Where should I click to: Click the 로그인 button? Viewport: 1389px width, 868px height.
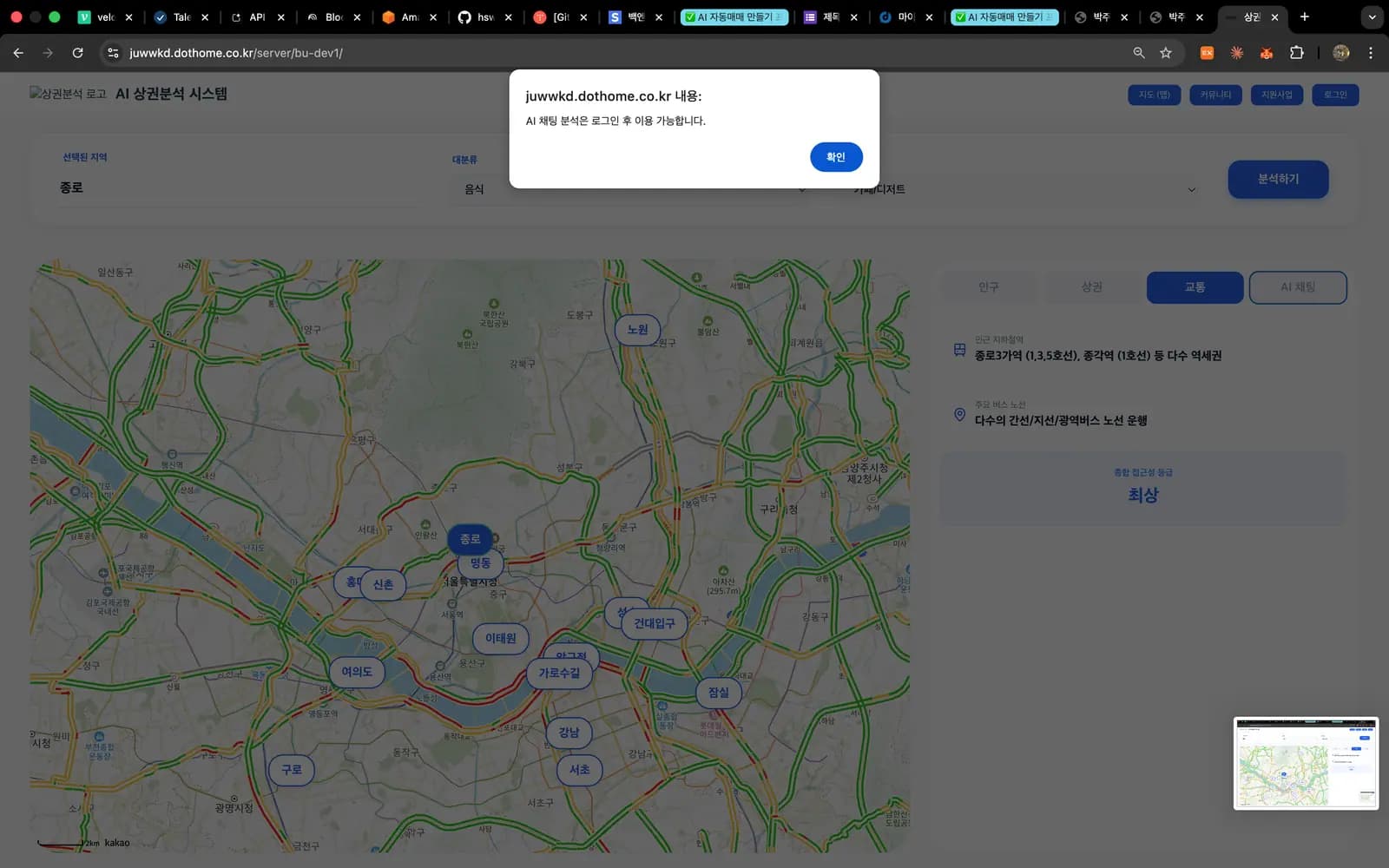click(1335, 95)
